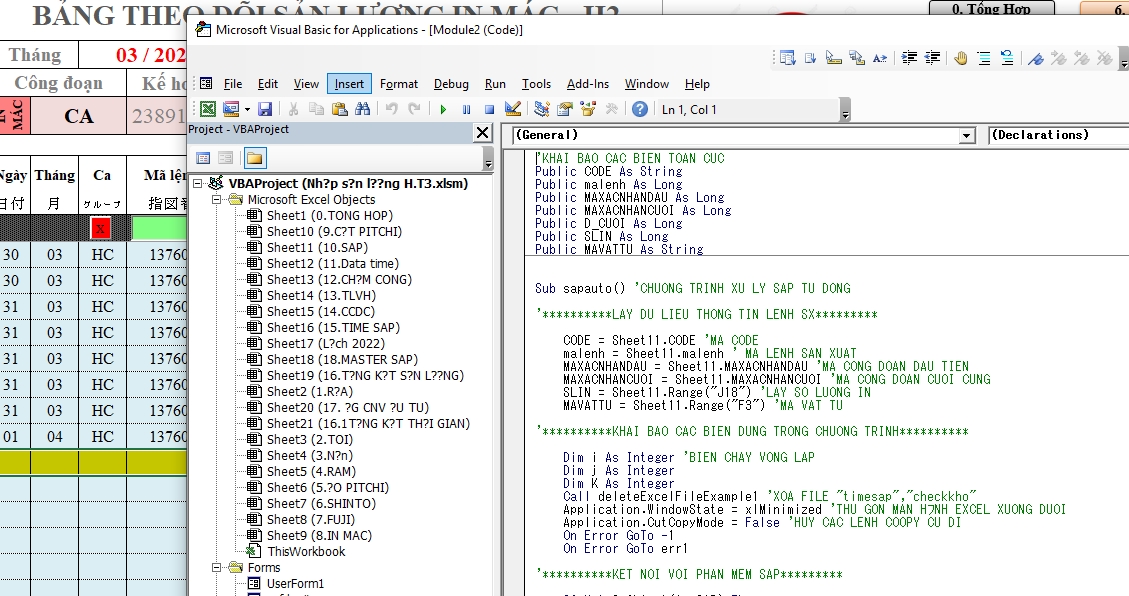Collapse the VBAProject tree node
Image resolution: width=1129 pixels, height=596 pixels.
tap(197, 184)
